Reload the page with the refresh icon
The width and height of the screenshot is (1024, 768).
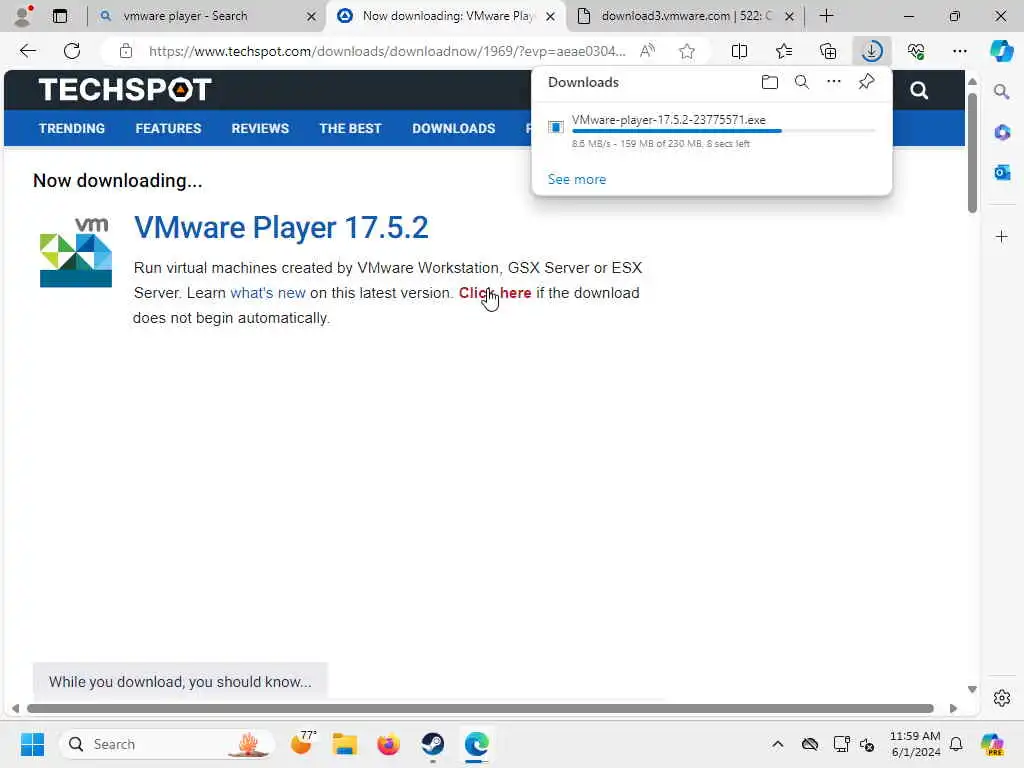(72, 51)
